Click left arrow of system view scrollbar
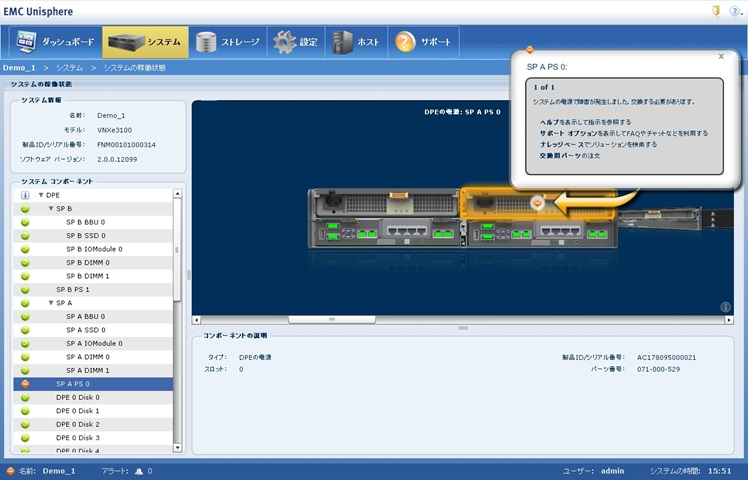This screenshot has height=480, width=748. [x=197, y=320]
